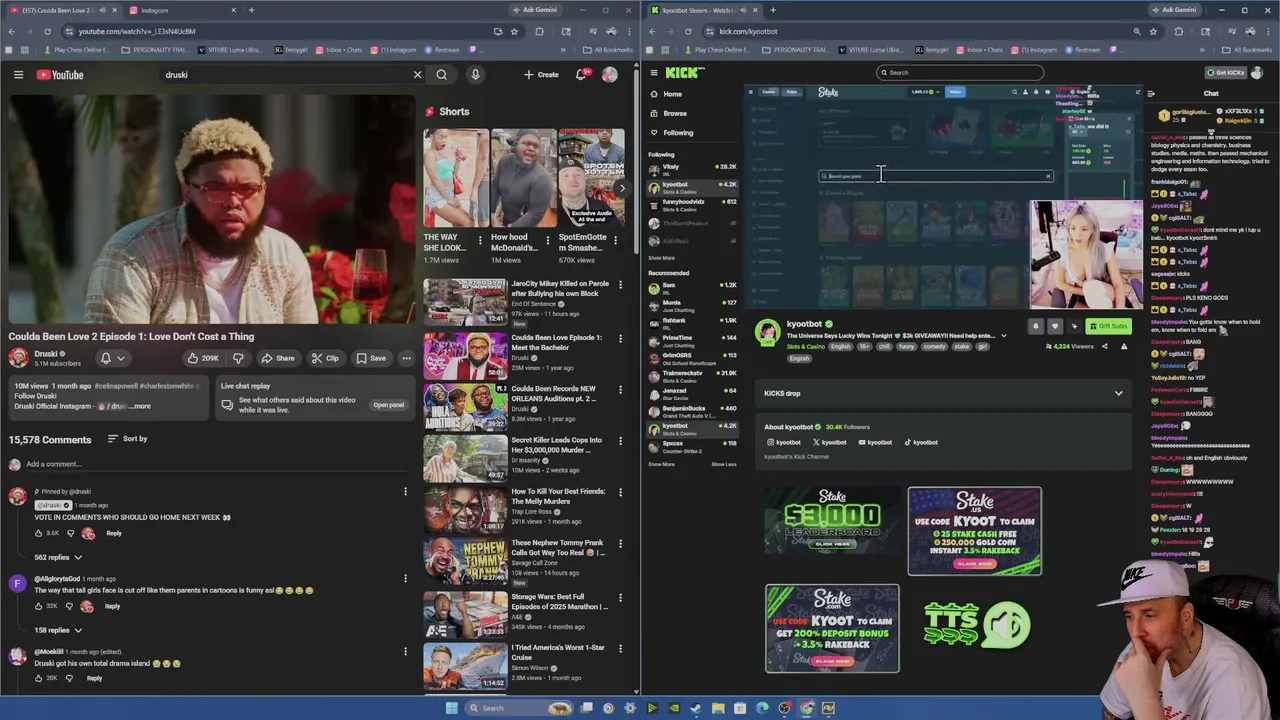Open Kick Following page
This screenshot has height=720, width=1280.
click(x=677, y=132)
